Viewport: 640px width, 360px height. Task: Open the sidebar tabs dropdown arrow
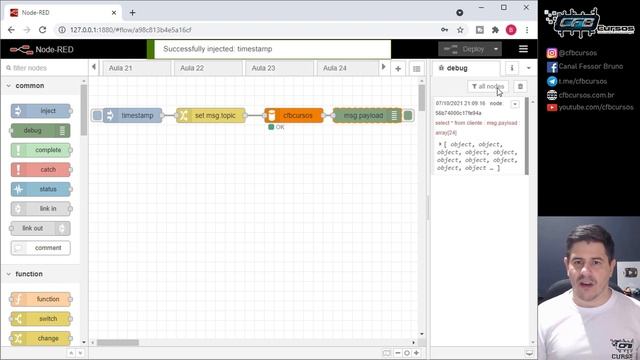pyautogui.click(x=529, y=68)
